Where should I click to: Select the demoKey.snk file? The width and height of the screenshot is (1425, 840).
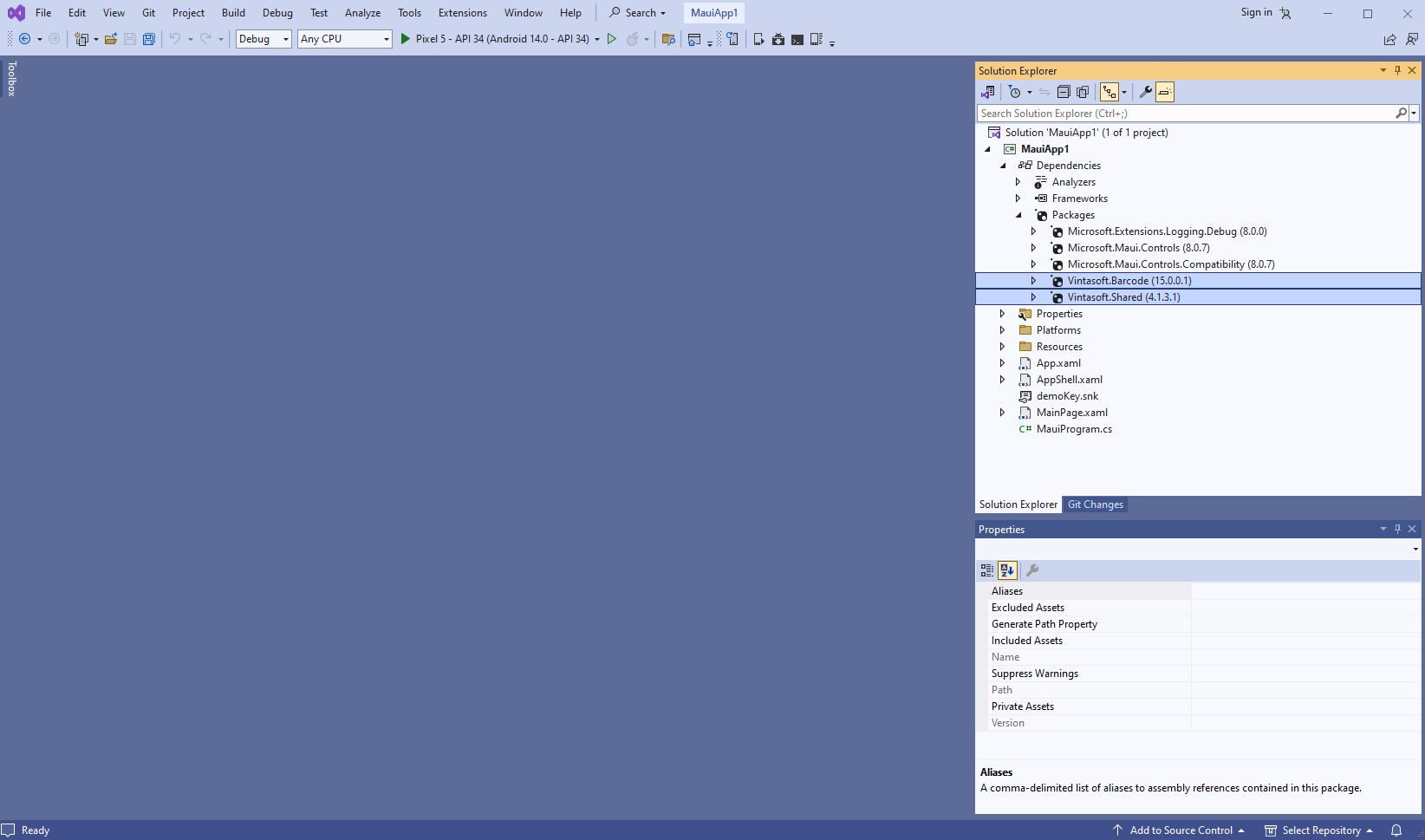point(1067,396)
